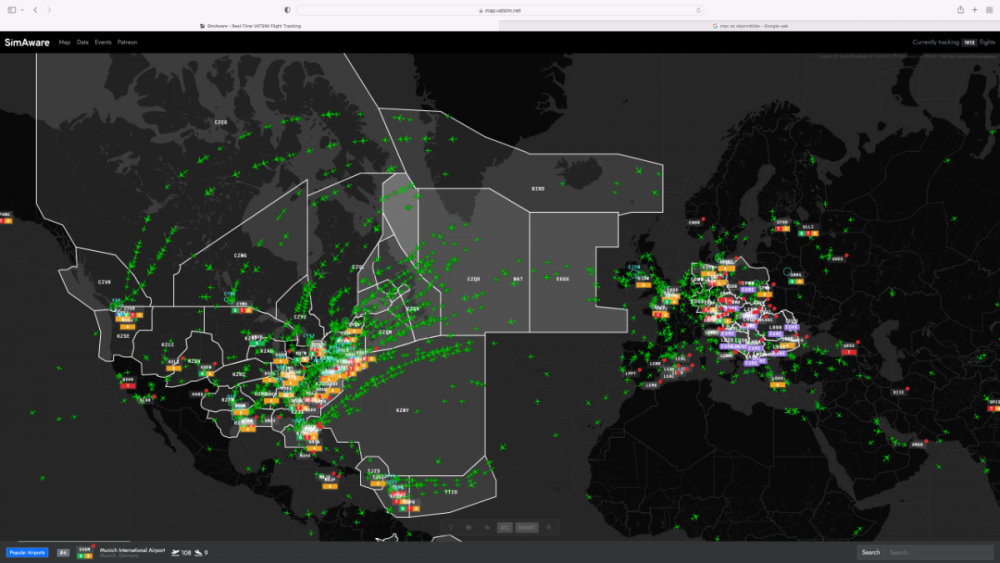Open the Map menu
Viewport: 1000px width, 563px height.
(64, 42)
